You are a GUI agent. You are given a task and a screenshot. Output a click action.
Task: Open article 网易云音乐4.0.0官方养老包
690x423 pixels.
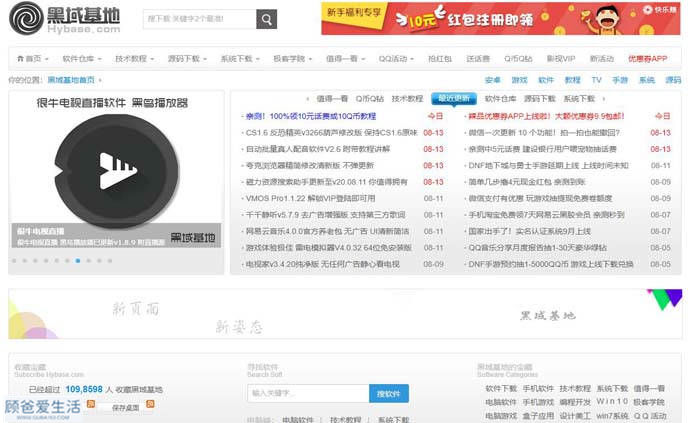point(327,231)
